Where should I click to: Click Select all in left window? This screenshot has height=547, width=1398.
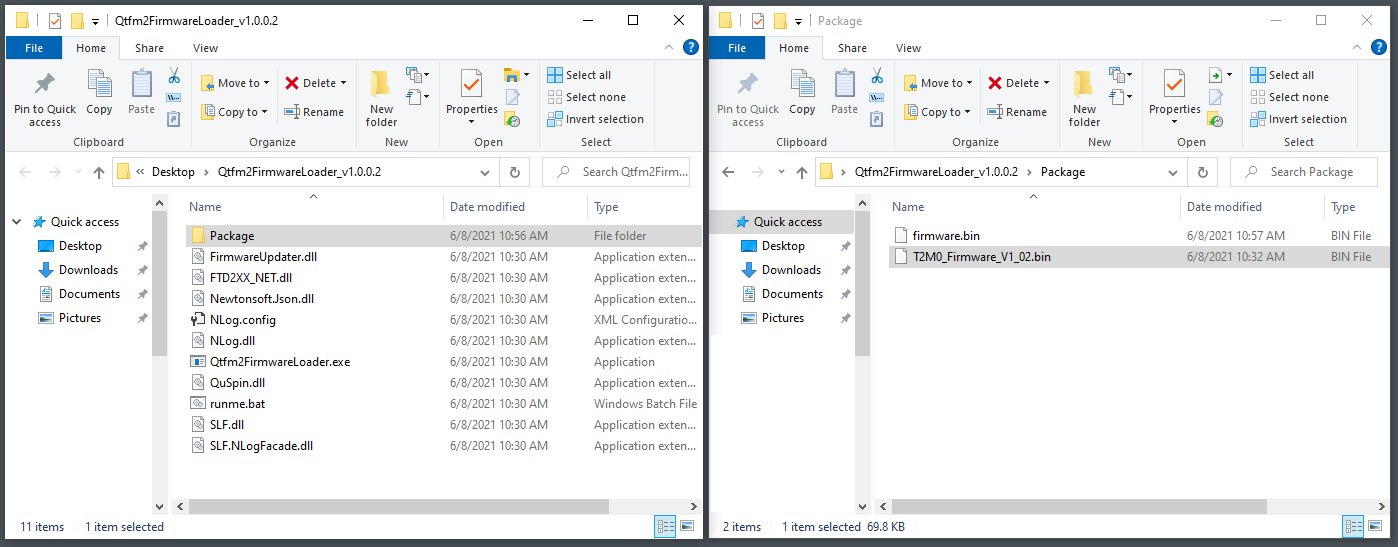580,75
